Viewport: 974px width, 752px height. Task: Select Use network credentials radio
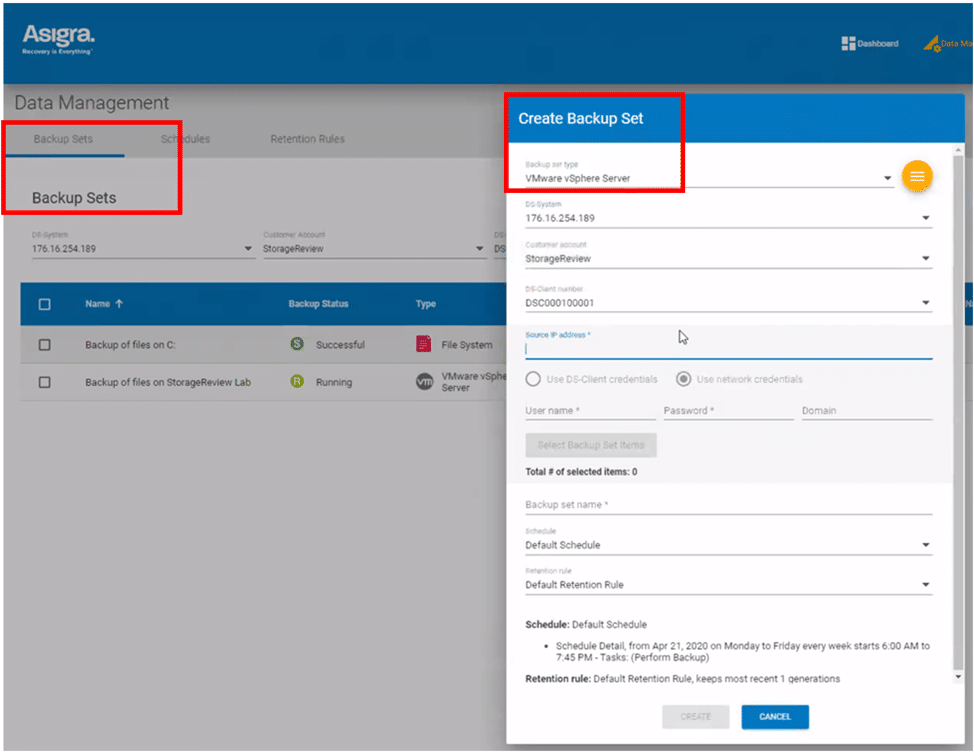(683, 379)
